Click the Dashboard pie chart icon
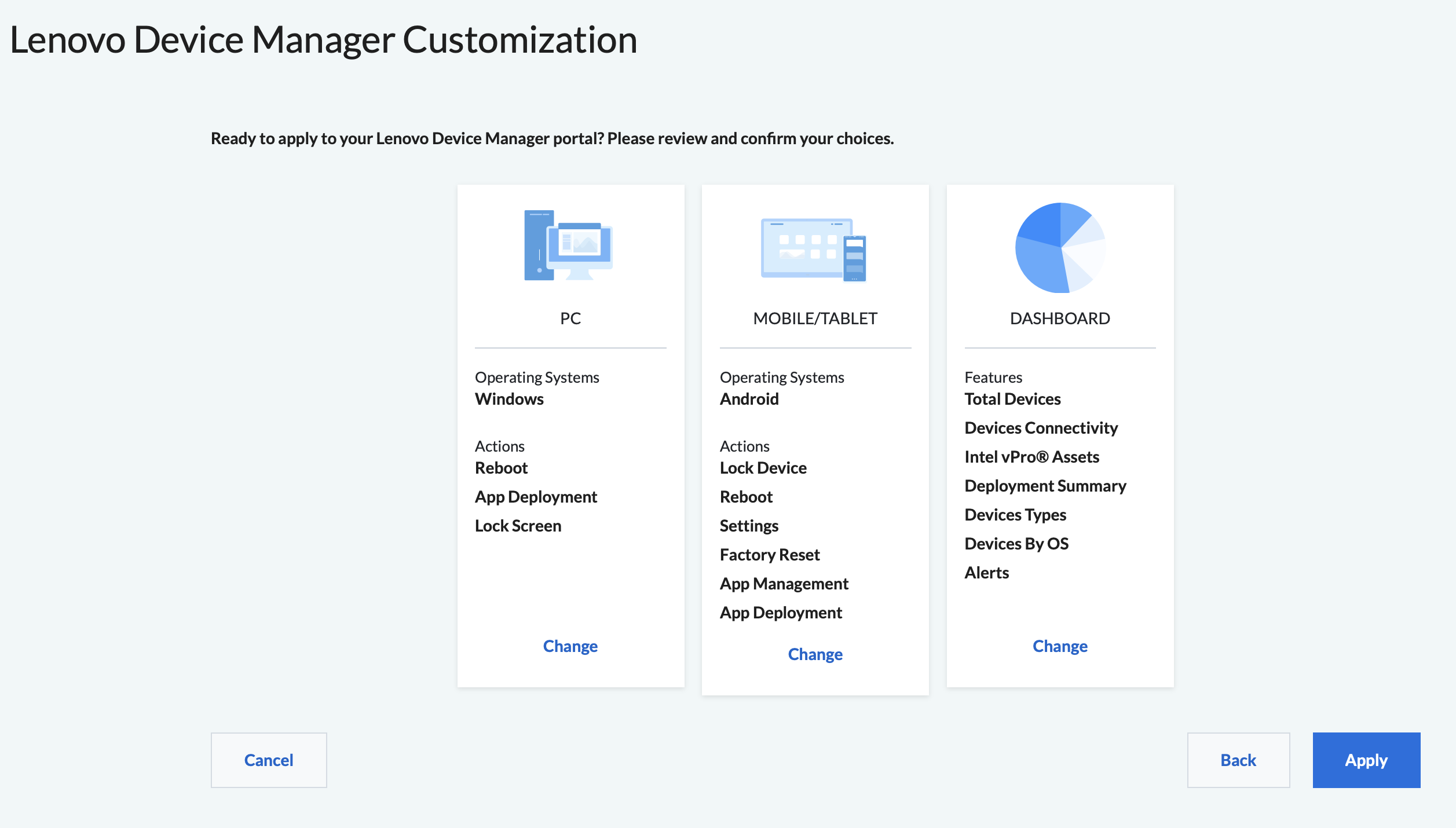Screen dimensions: 1456x828 [1060, 248]
